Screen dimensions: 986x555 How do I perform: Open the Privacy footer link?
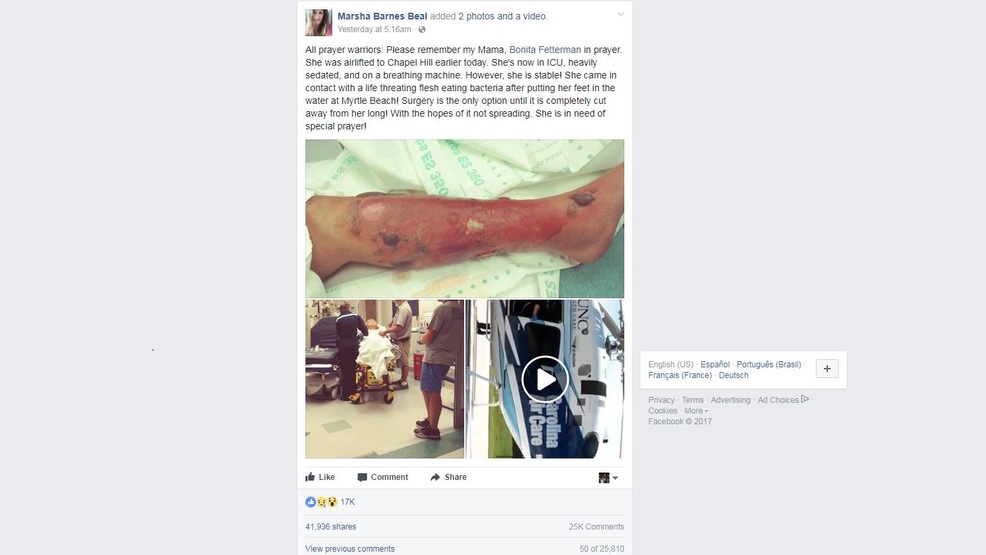pos(661,400)
